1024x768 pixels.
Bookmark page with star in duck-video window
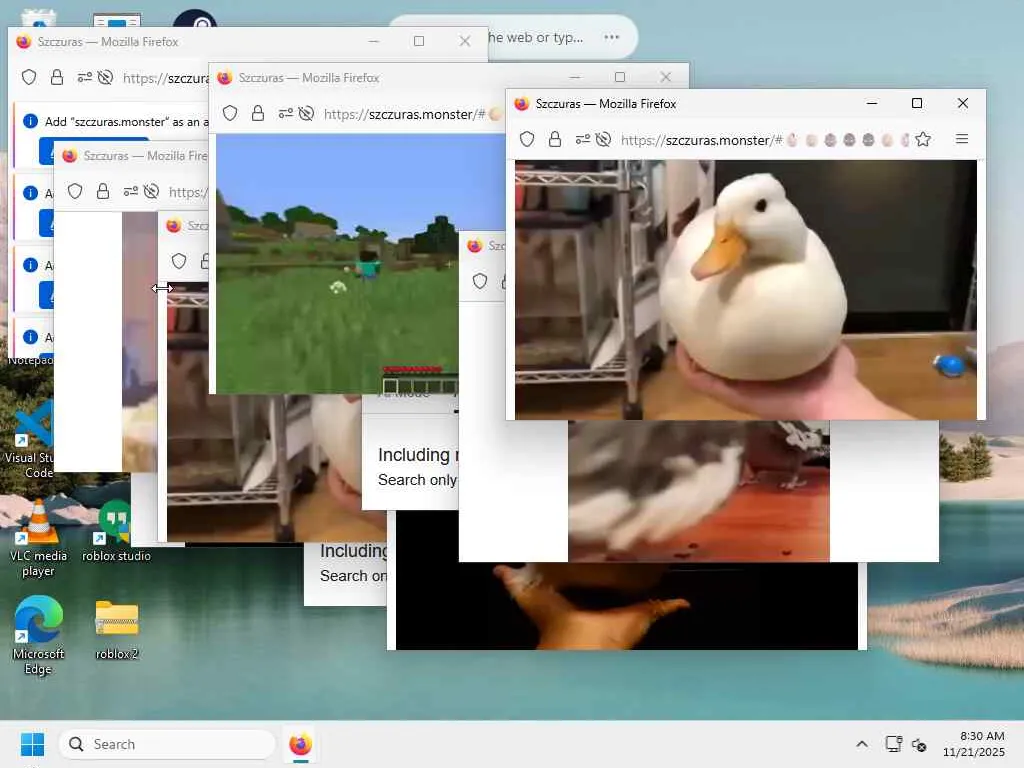(923, 139)
